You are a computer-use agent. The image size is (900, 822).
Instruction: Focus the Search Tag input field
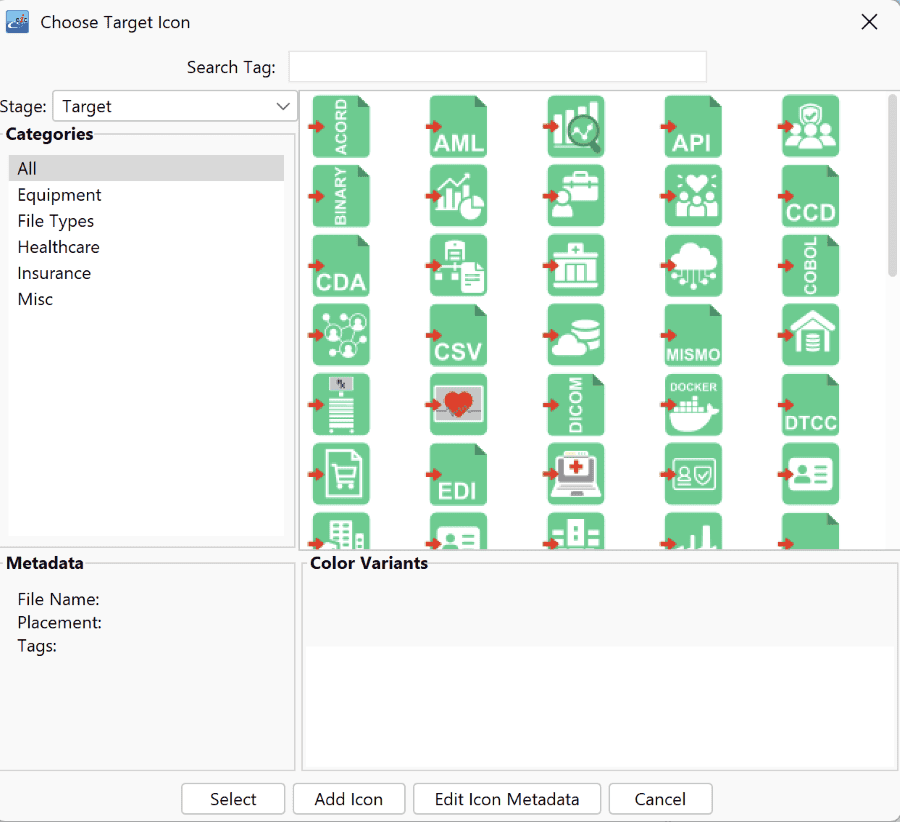coord(498,67)
